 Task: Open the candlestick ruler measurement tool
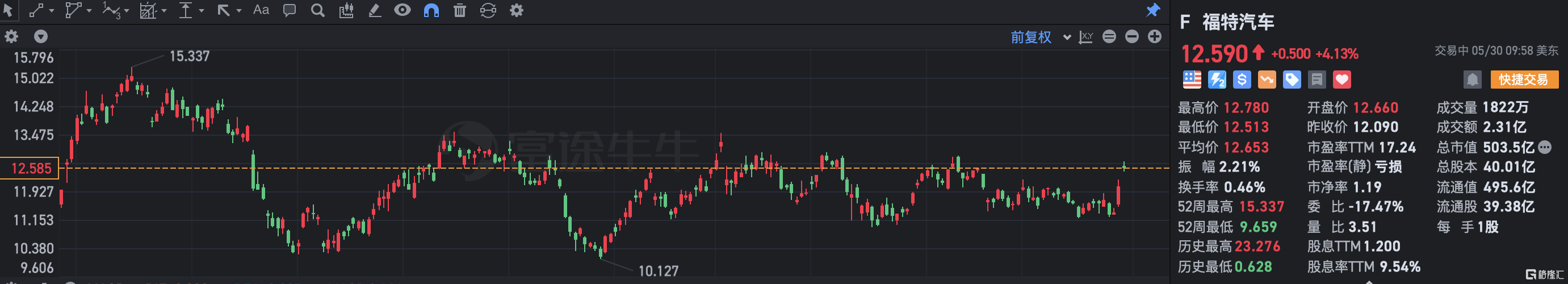coord(346,10)
